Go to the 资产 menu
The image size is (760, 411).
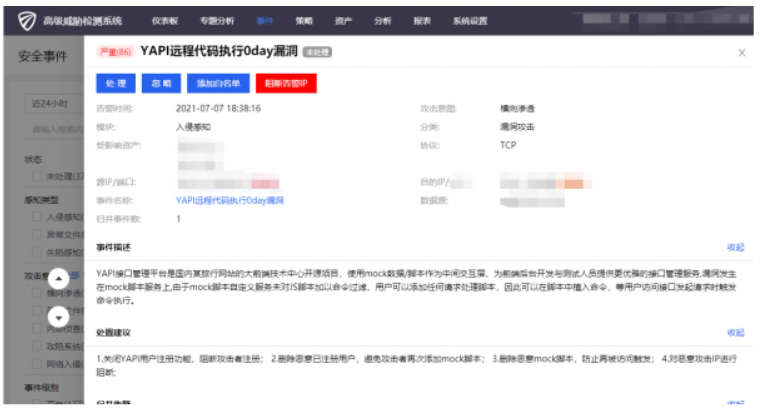click(x=344, y=21)
